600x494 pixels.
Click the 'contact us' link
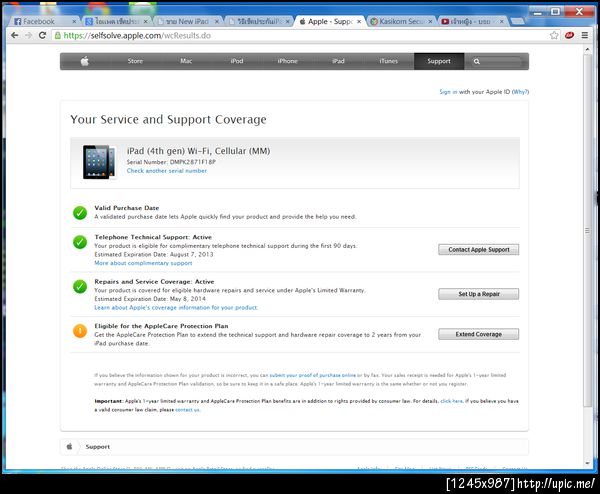(x=187, y=409)
